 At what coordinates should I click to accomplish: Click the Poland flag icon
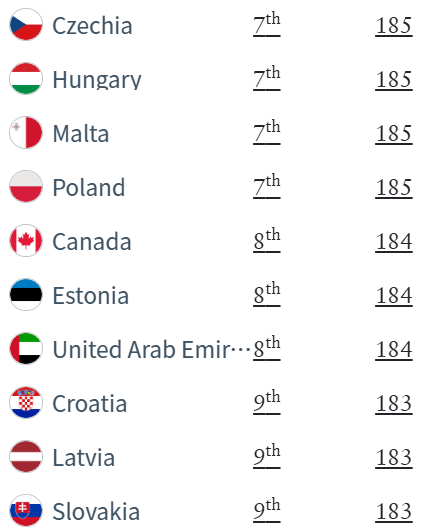(26, 186)
